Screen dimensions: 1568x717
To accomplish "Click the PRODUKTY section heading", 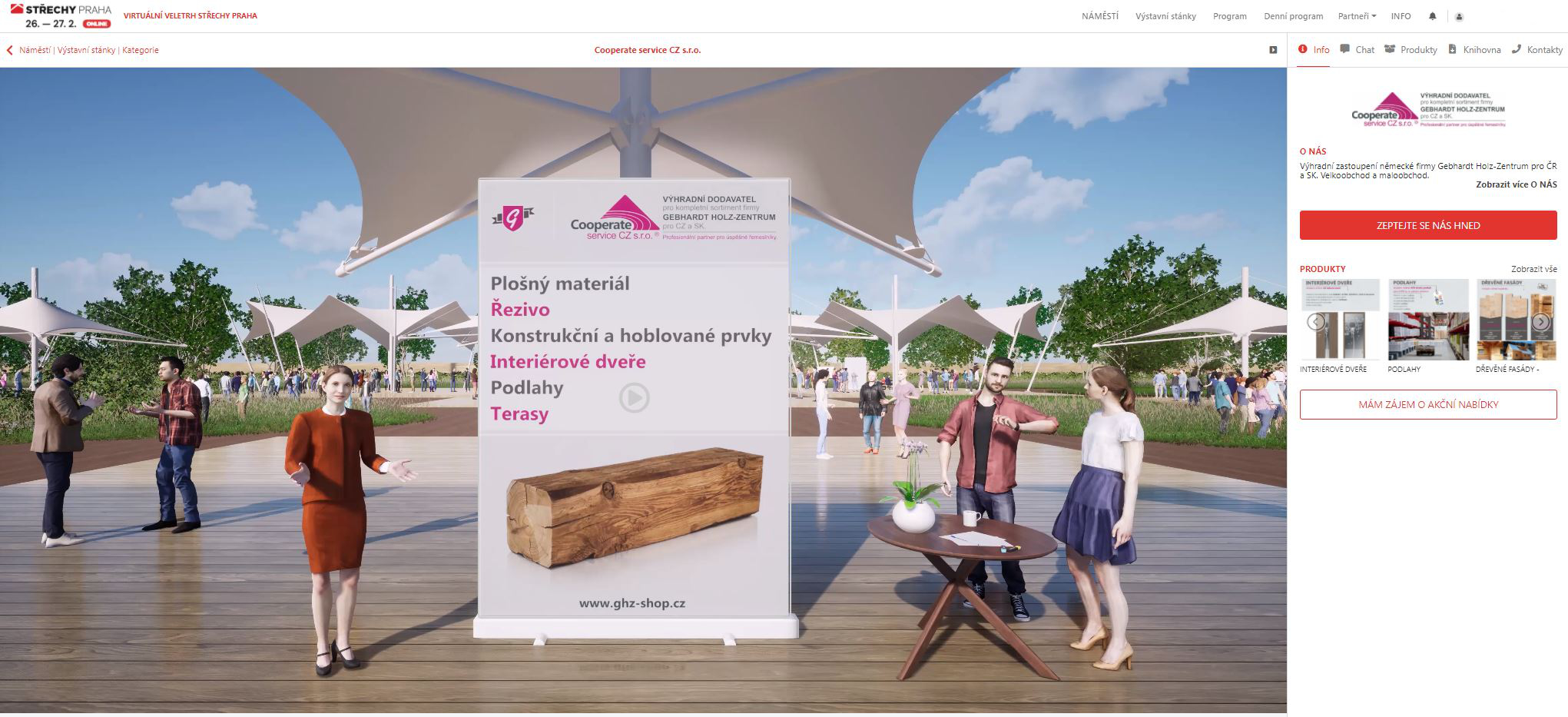I will pos(1323,269).
